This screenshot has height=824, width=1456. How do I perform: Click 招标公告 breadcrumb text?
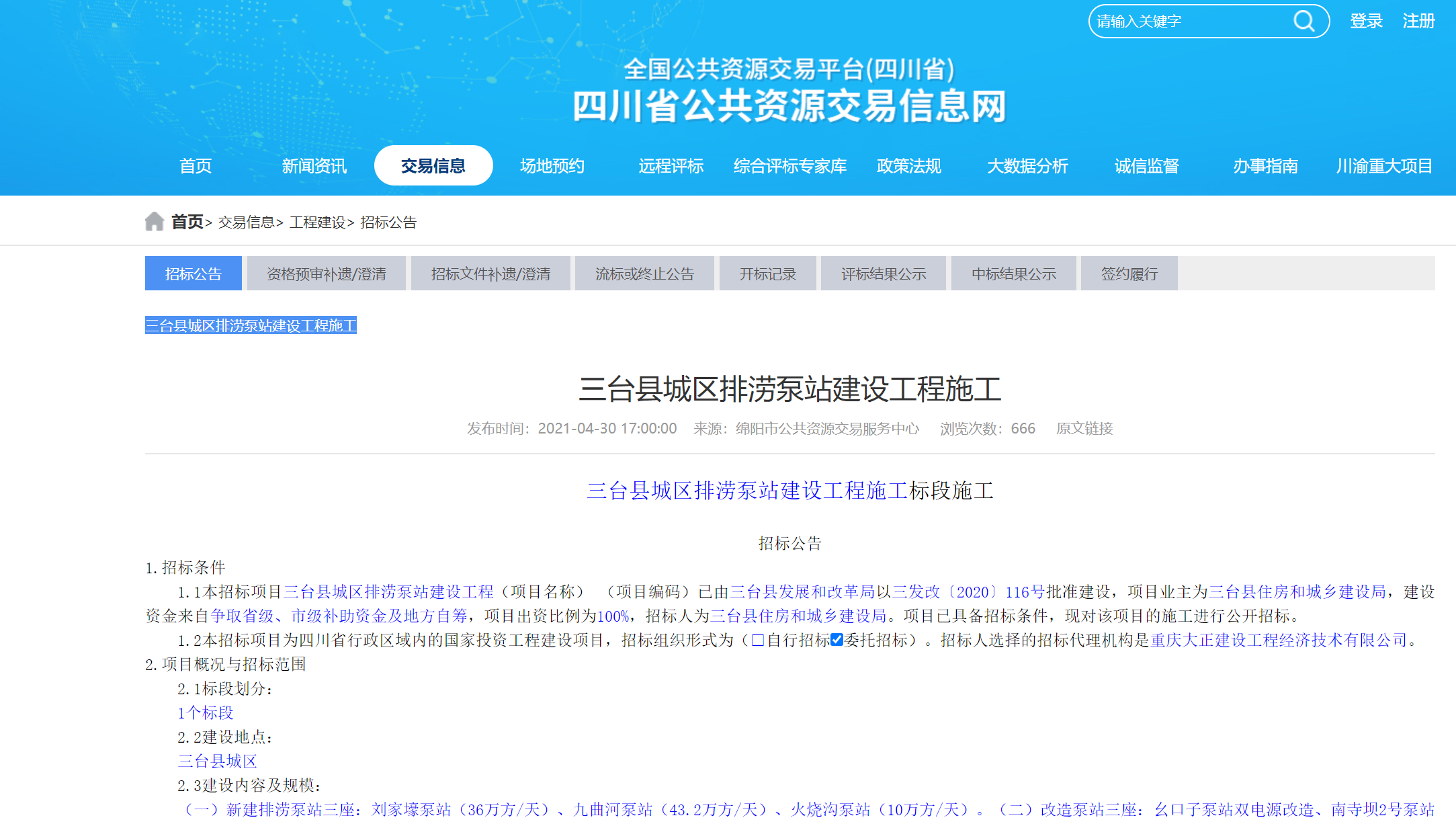[x=388, y=222]
